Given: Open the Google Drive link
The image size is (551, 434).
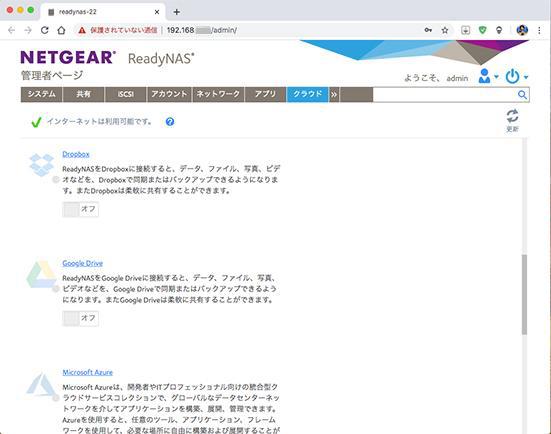Looking at the screenshot, I should [x=83, y=263].
